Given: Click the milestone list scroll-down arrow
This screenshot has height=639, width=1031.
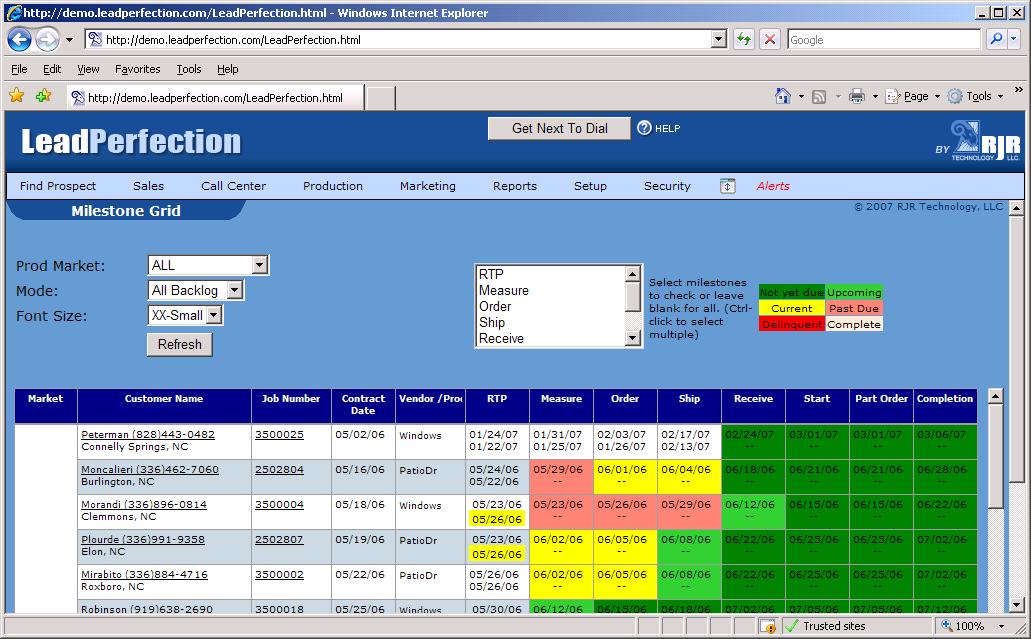Looking at the screenshot, I should coord(633,338).
